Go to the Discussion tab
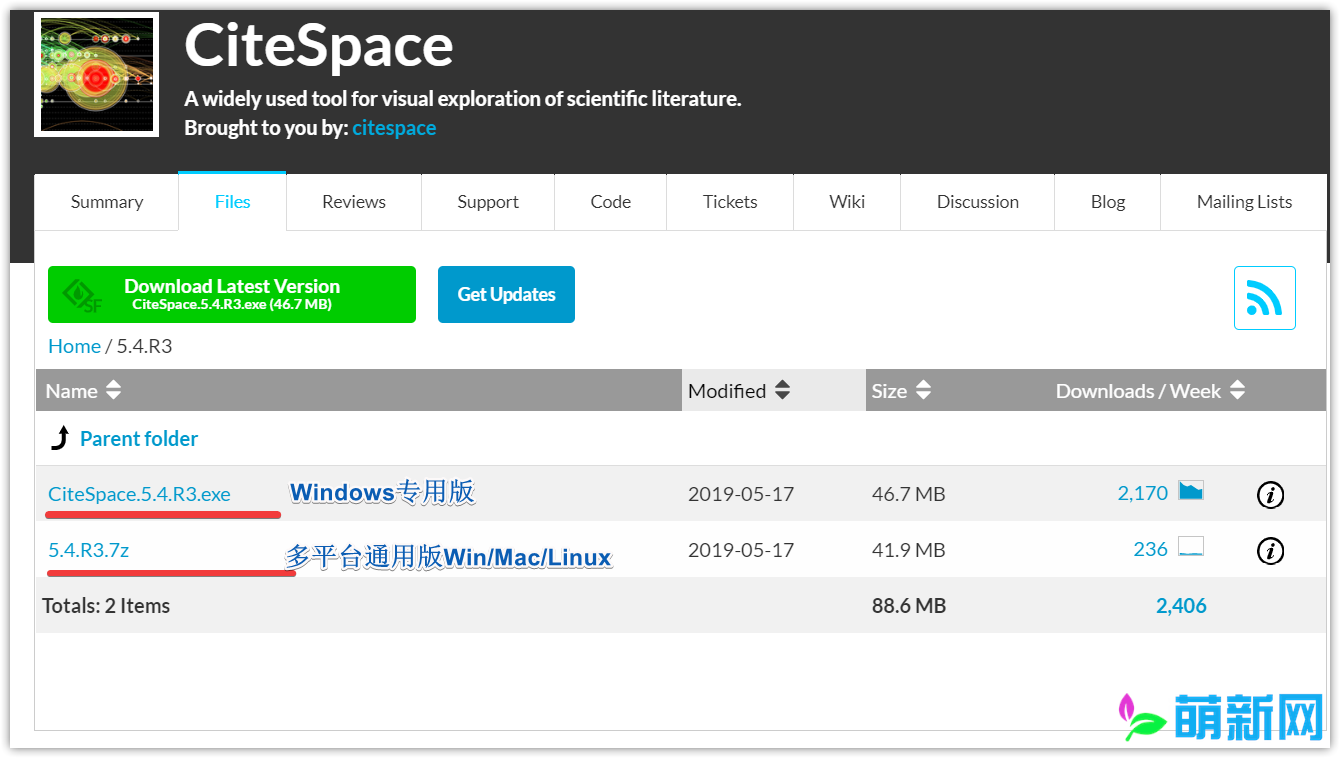The width and height of the screenshot is (1340, 758). [x=978, y=201]
